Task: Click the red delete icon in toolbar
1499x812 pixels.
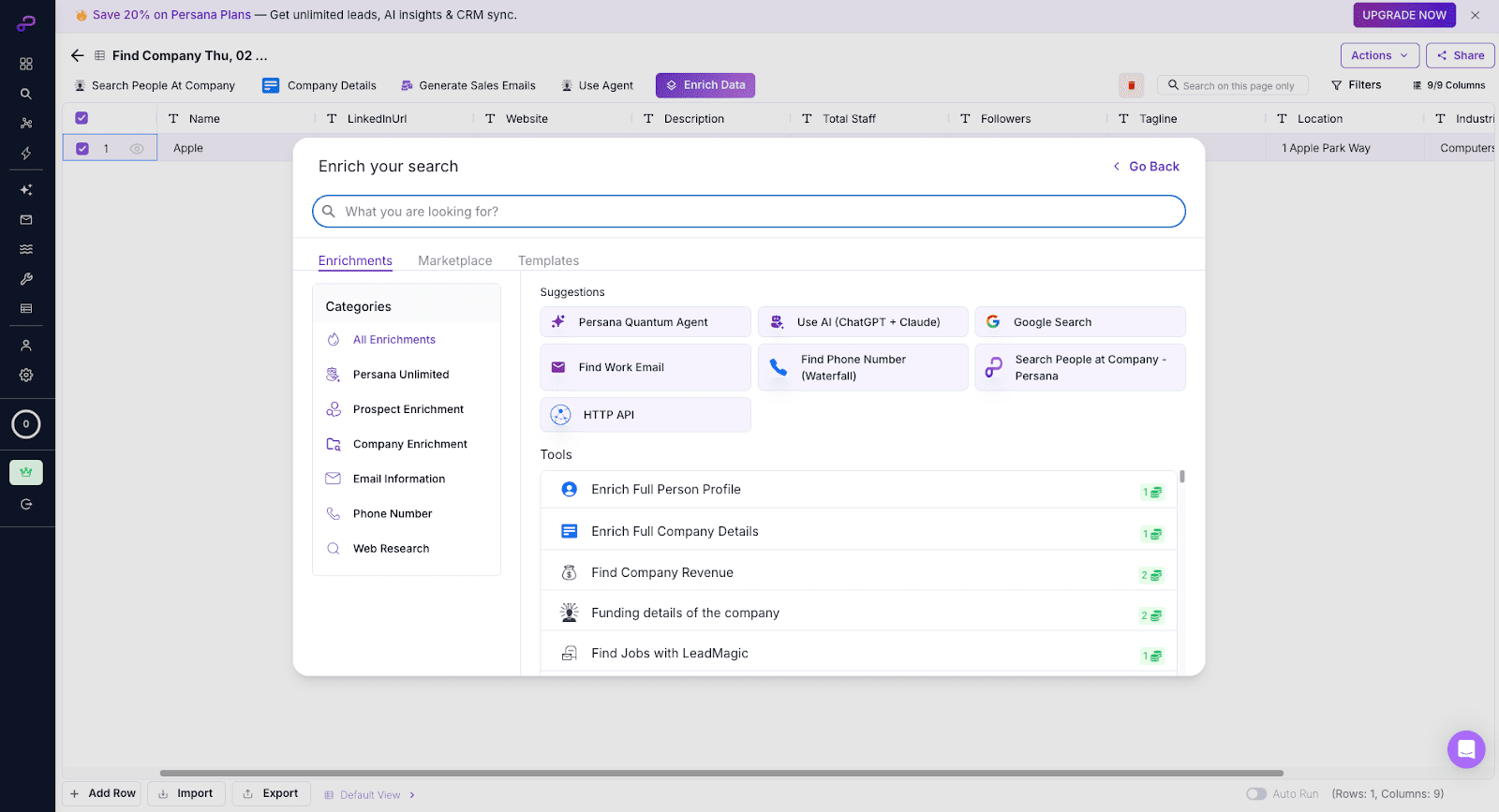Action: point(1131,85)
